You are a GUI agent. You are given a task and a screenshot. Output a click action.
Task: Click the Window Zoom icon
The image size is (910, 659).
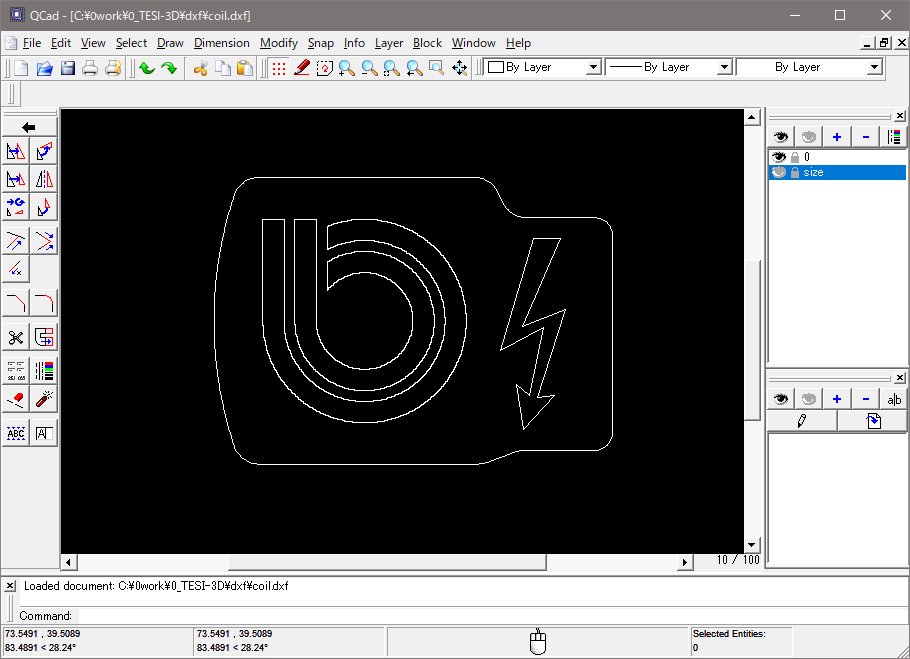(x=436, y=68)
